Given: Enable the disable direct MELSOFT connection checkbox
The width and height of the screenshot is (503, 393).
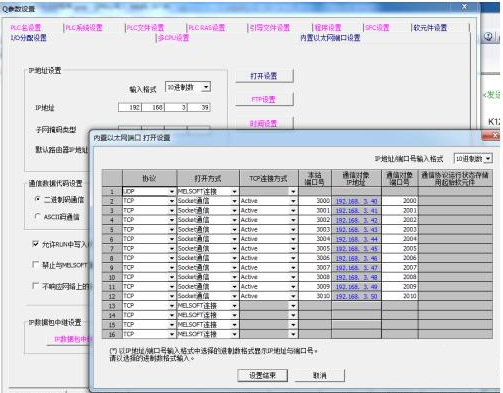Looking at the screenshot, I should tap(35, 265).
